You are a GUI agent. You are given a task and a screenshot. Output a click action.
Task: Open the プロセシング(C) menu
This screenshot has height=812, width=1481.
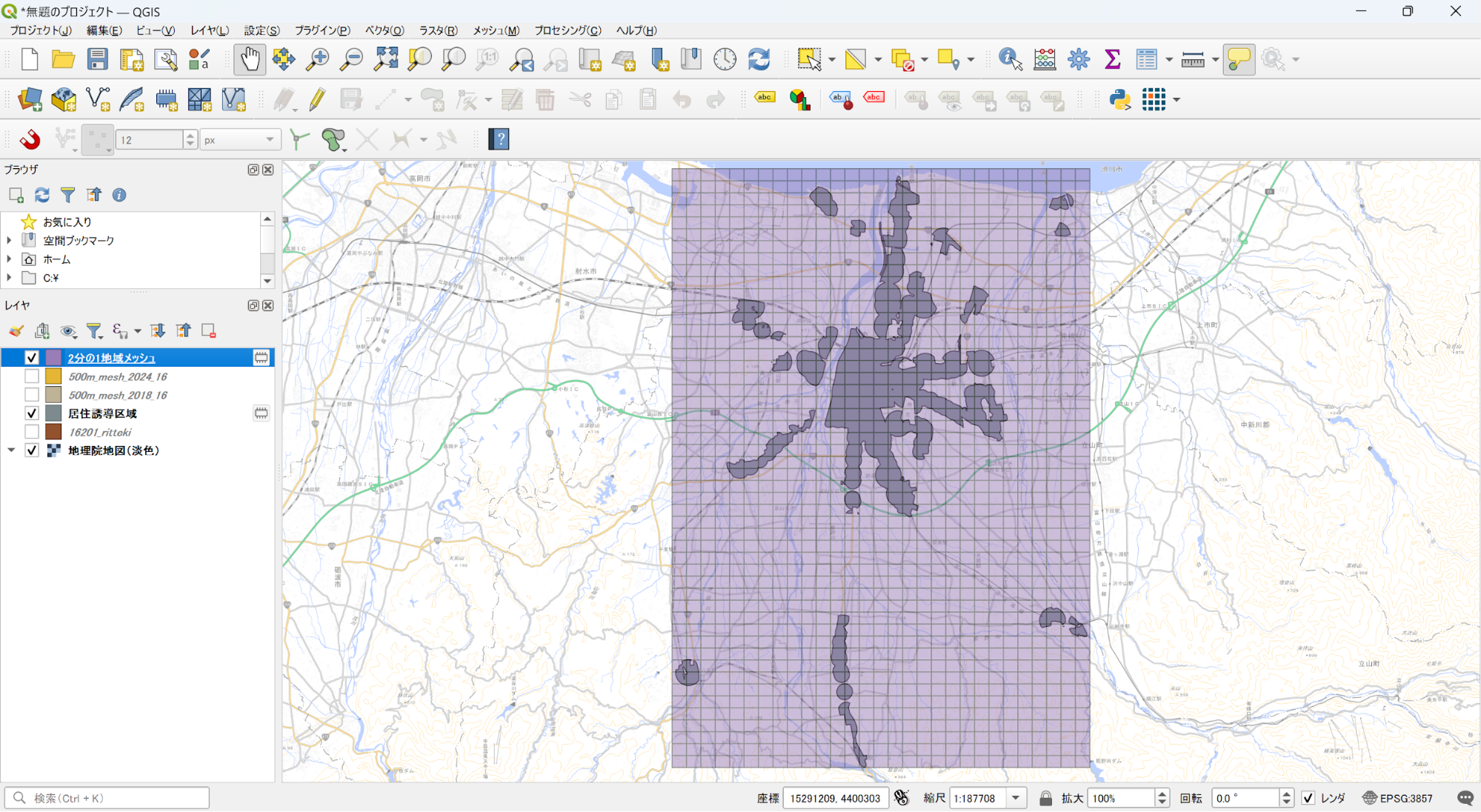568,30
